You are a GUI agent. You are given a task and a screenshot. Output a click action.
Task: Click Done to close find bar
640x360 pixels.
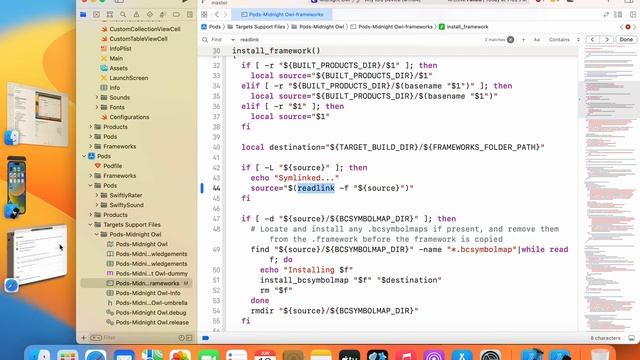point(626,40)
